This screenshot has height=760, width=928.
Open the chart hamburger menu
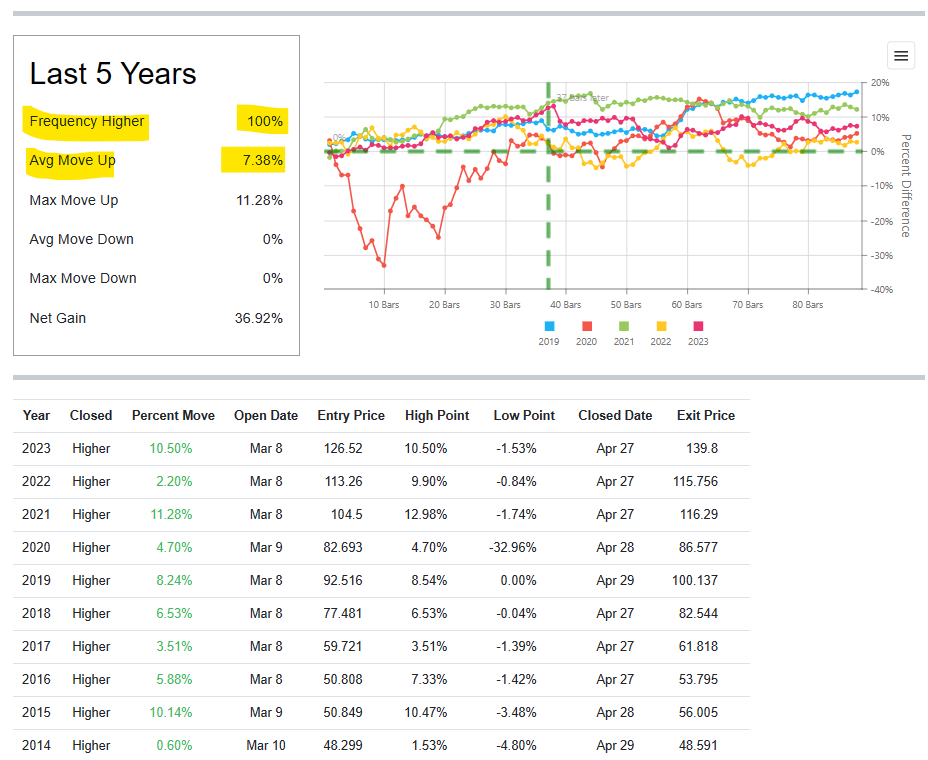pos(901,56)
